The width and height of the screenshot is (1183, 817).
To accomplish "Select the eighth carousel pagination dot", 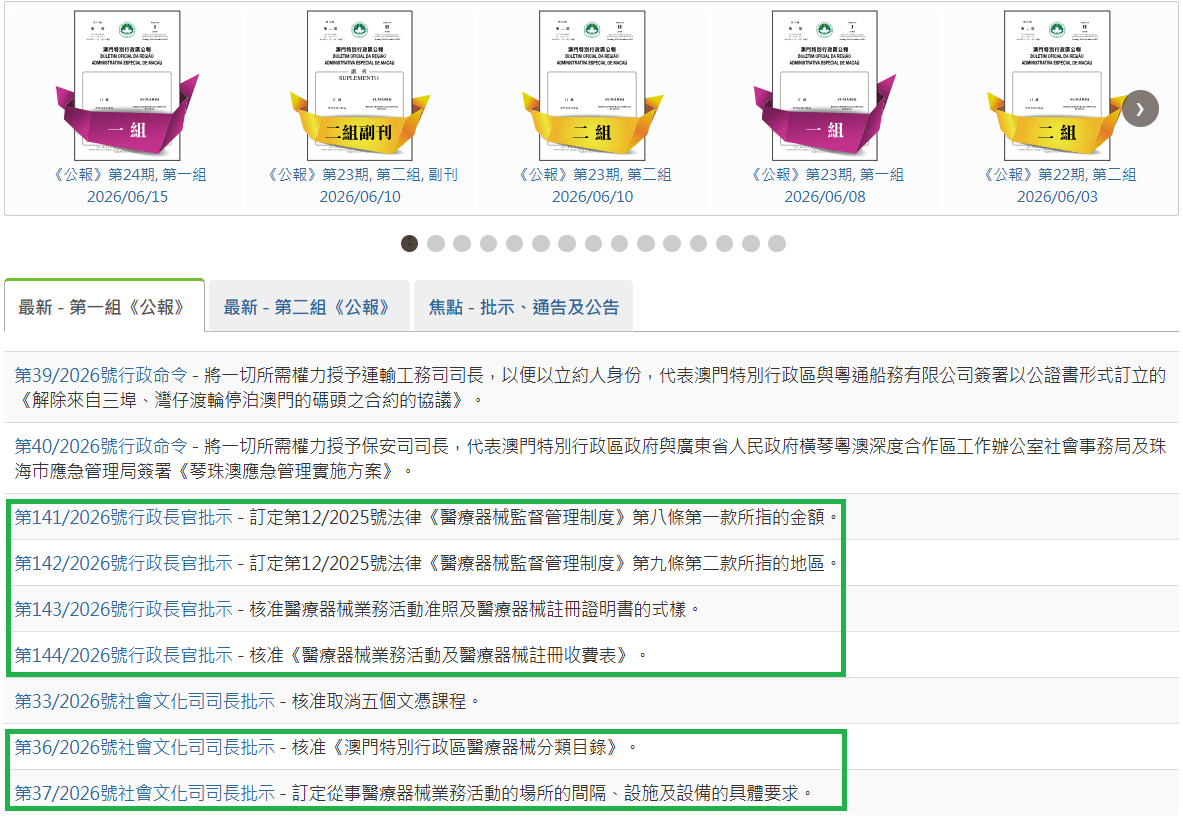I will click(x=594, y=244).
